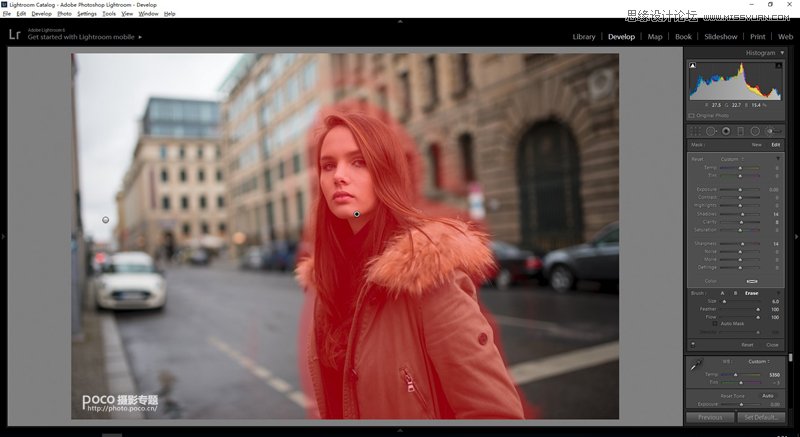The image size is (800, 437).
Task: Select the Erase brush option
Action: pos(751,293)
